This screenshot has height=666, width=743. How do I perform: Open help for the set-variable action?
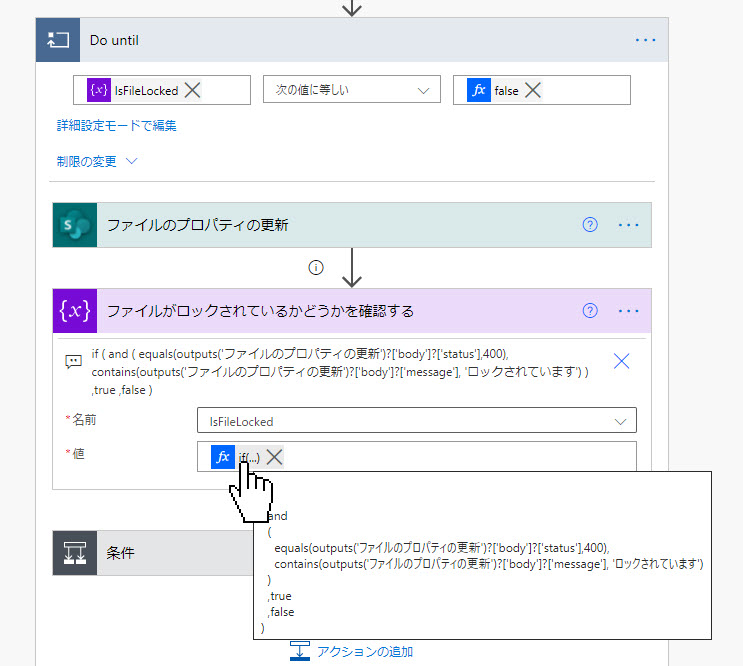[x=590, y=311]
